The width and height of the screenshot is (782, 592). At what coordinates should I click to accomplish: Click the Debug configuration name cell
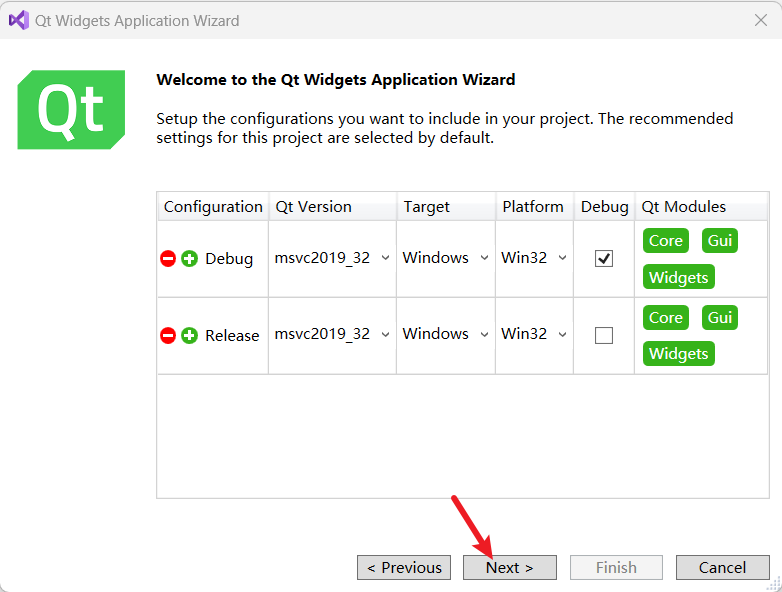pyautogui.click(x=229, y=259)
